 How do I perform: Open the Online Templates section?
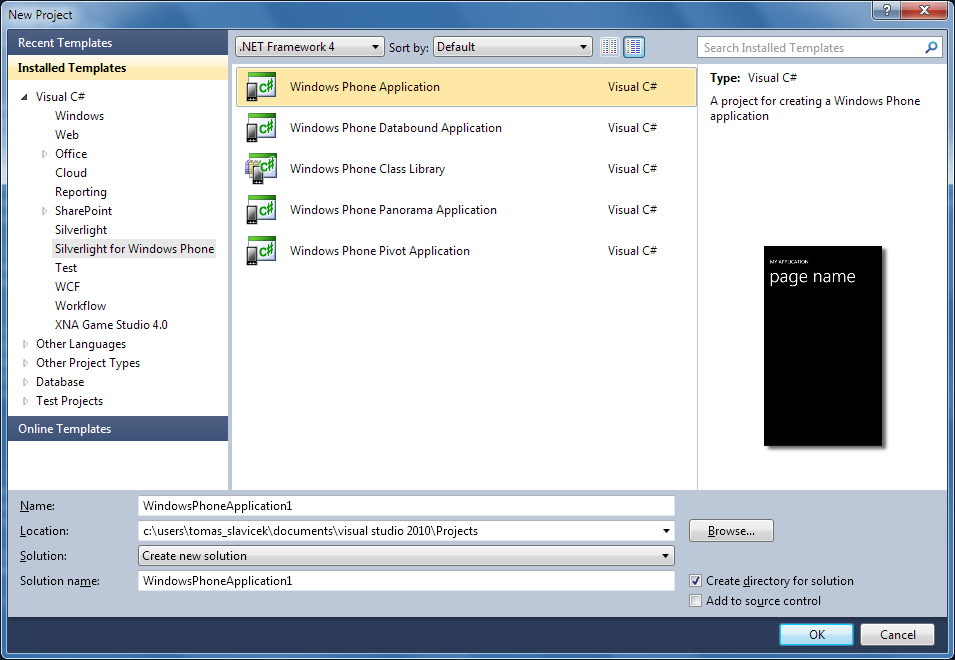tap(118, 429)
